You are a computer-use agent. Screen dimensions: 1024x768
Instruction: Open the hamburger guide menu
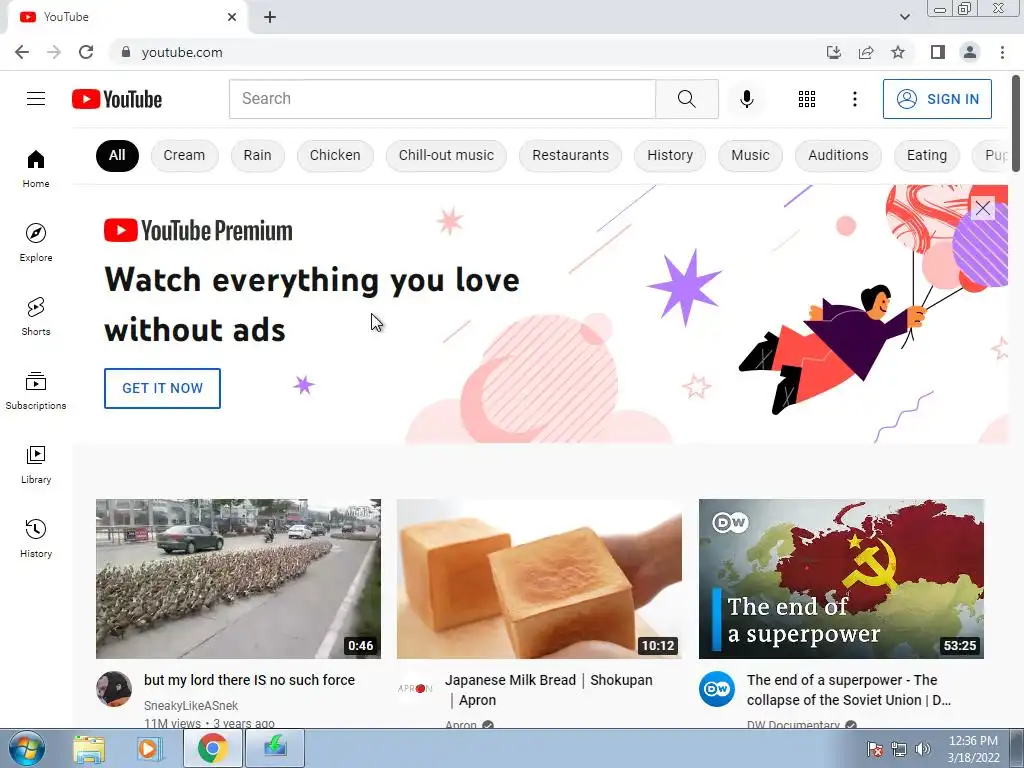click(36, 99)
